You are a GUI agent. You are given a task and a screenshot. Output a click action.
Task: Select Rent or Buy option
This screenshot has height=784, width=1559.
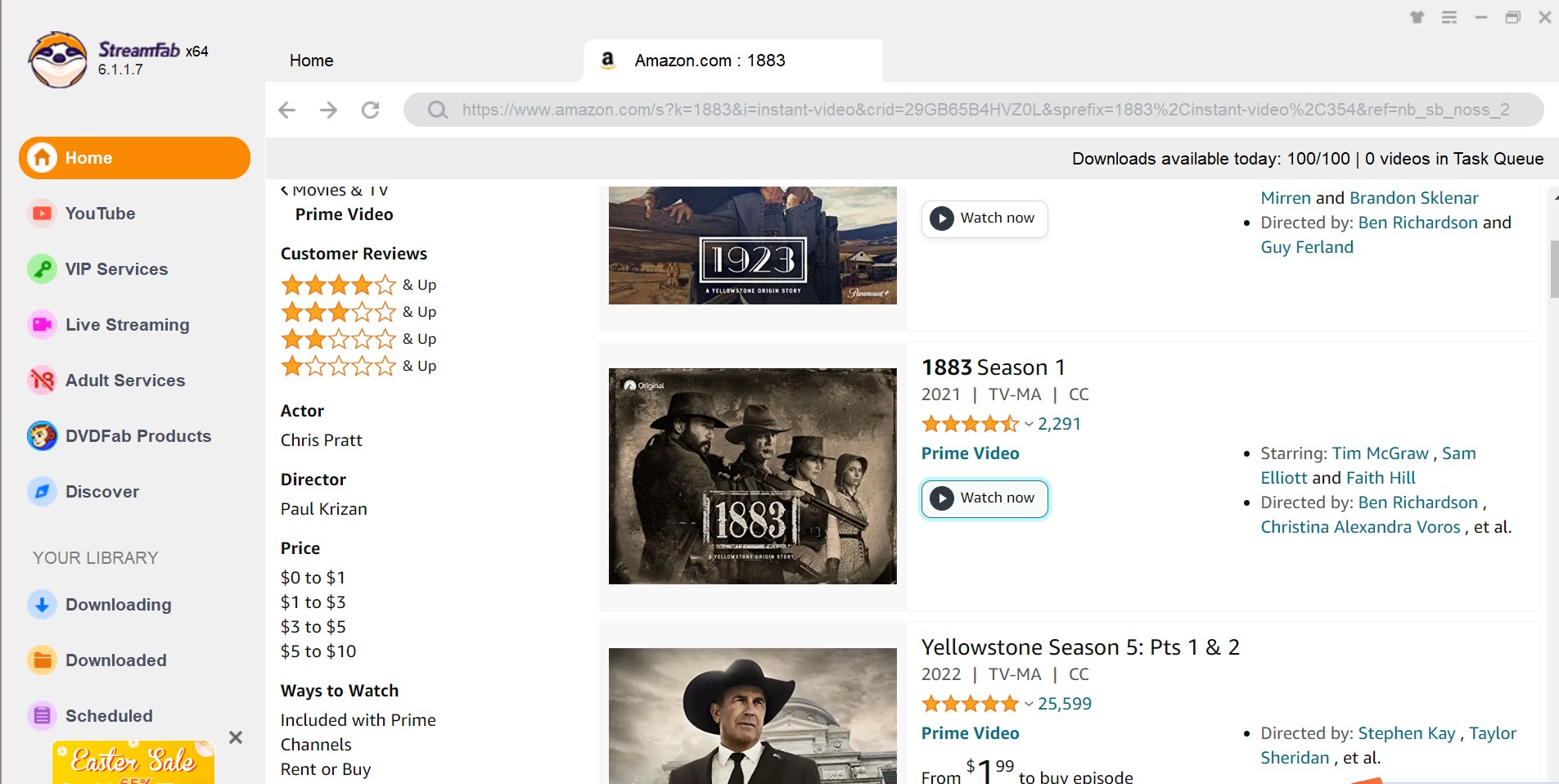coord(326,769)
